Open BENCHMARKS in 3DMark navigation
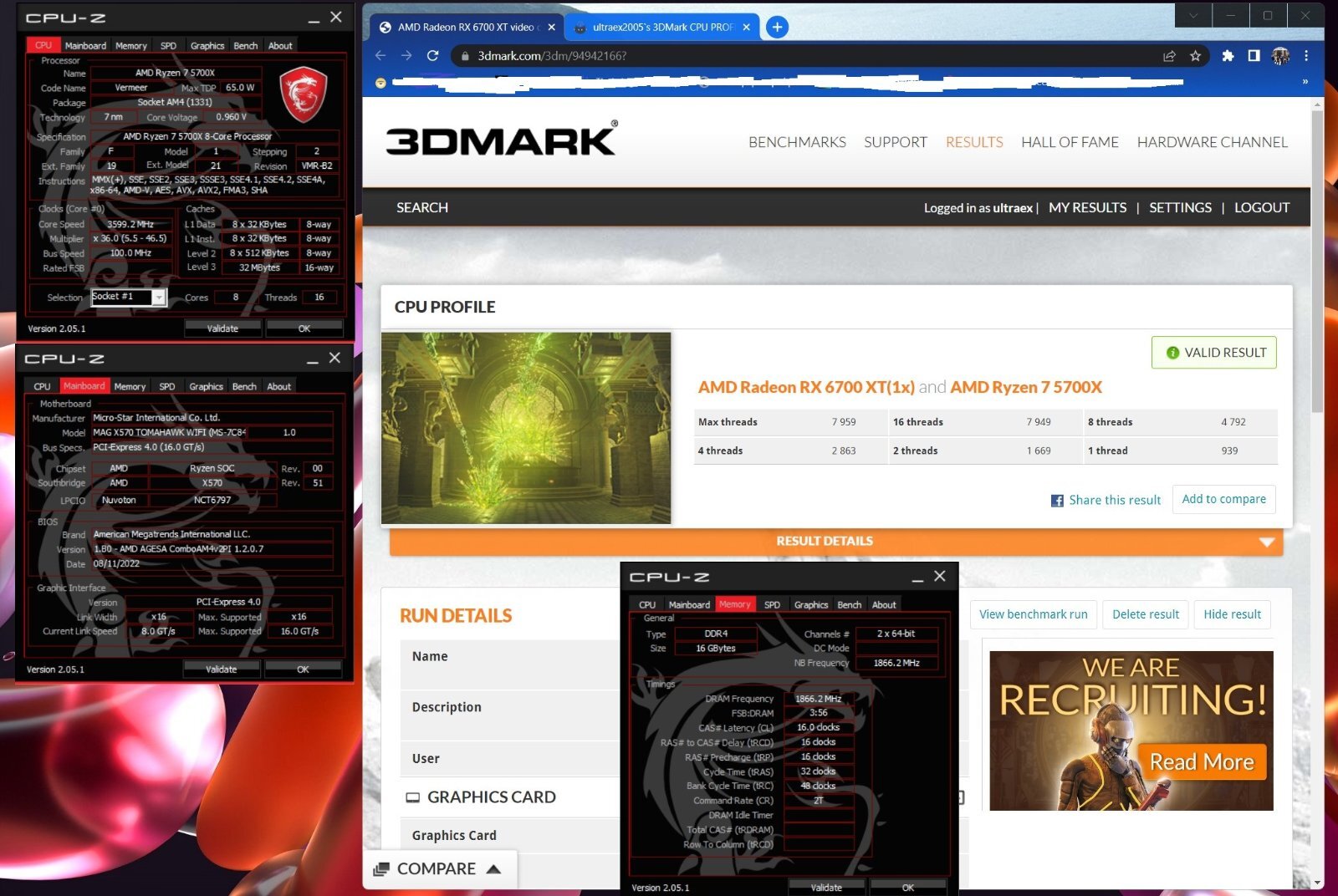This screenshot has width=1338, height=896. [797, 142]
